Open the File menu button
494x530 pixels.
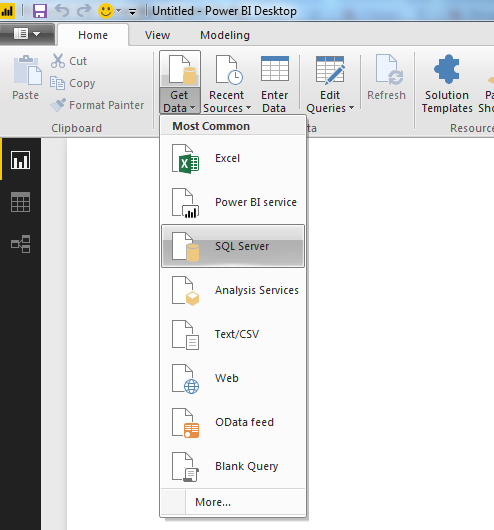[x=27, y=34]
